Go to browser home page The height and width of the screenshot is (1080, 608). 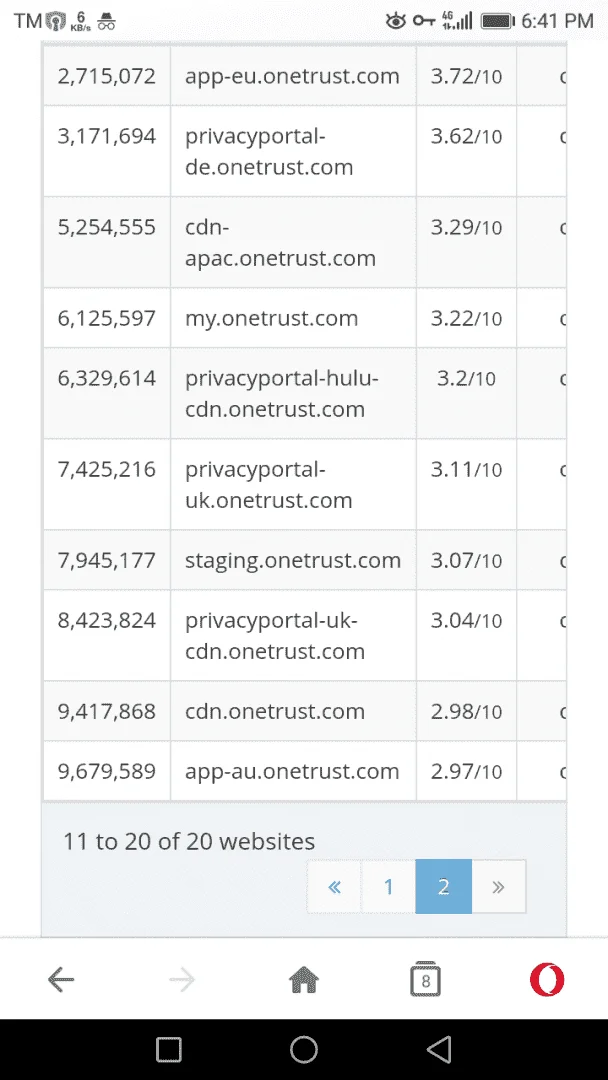pyautogui.click(x=304, y=979)
